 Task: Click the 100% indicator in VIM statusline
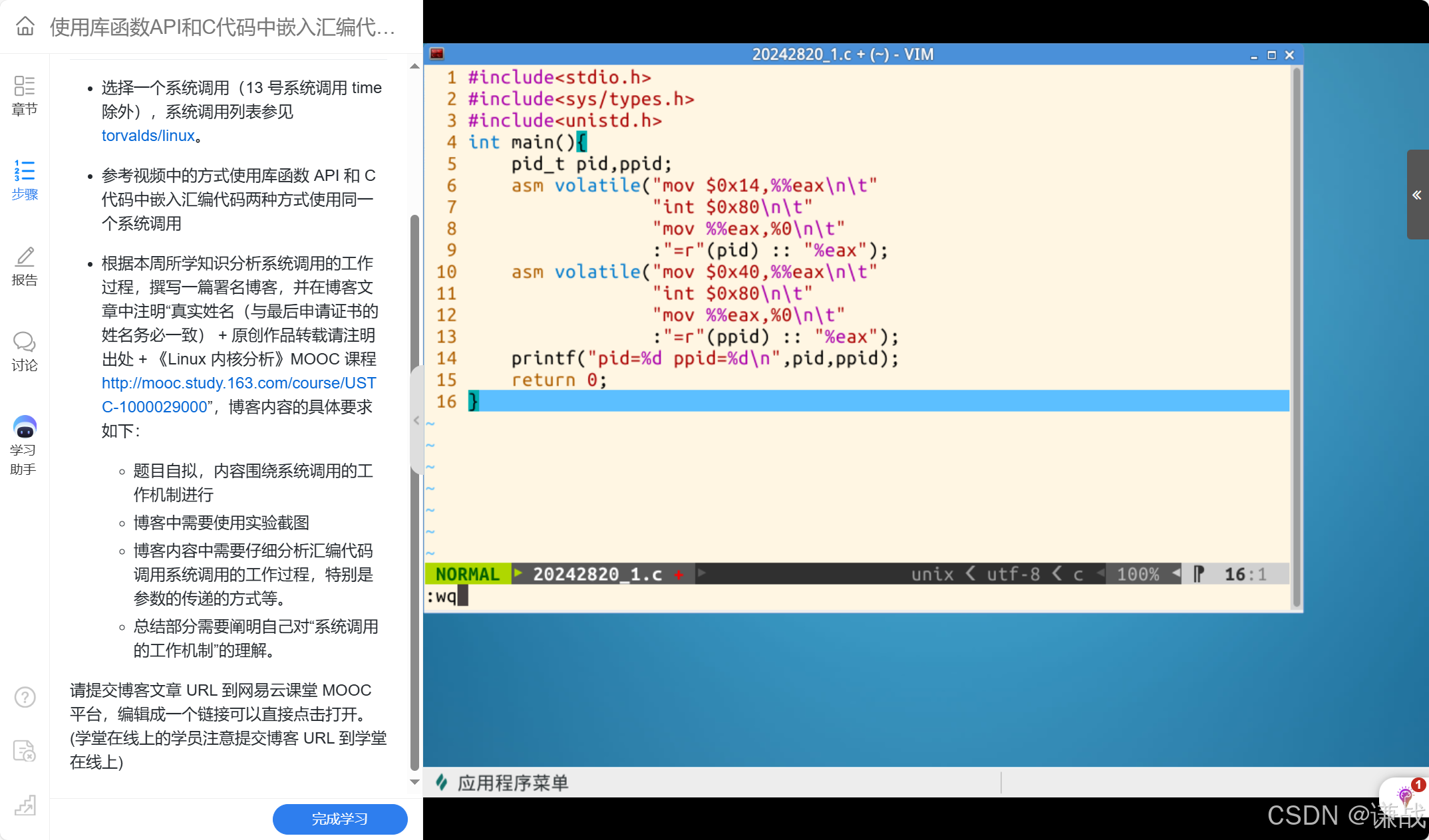pyautogui.click(x=1139, y=573)
